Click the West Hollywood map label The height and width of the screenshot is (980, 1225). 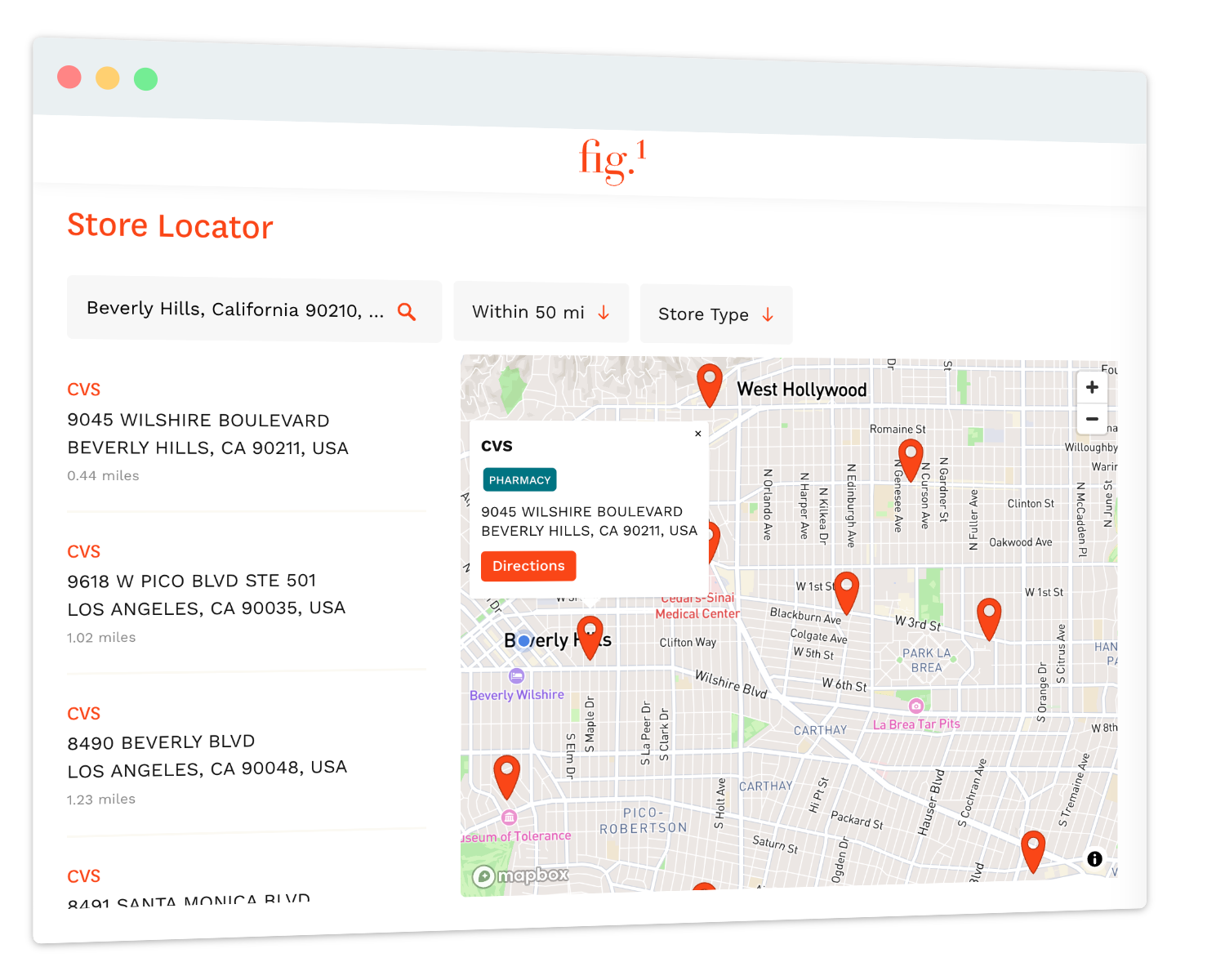(802, 390)
